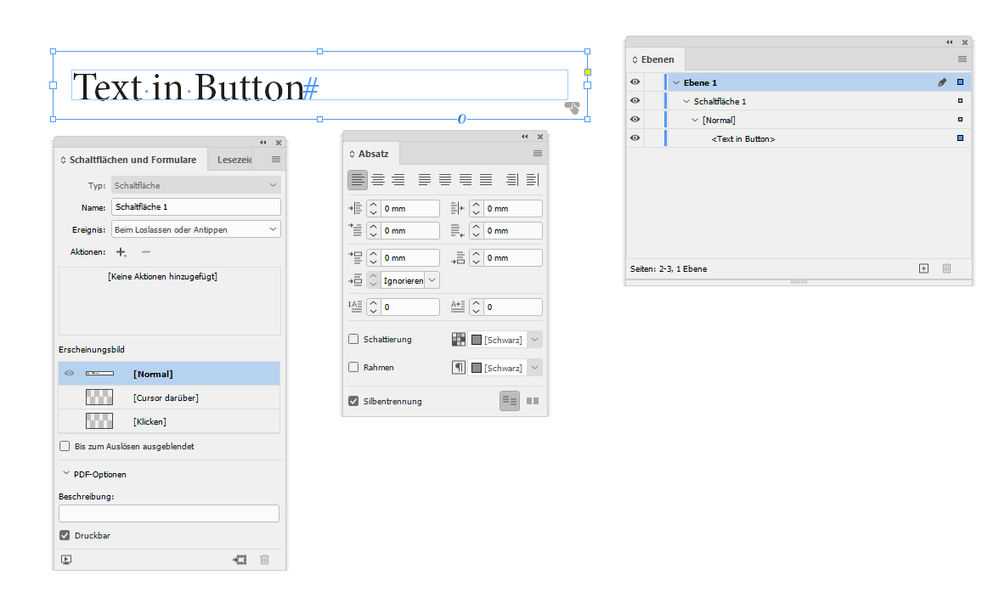999x592 pixels.
Task: Click left indent 0 mm field
Action: click(410, 208)
